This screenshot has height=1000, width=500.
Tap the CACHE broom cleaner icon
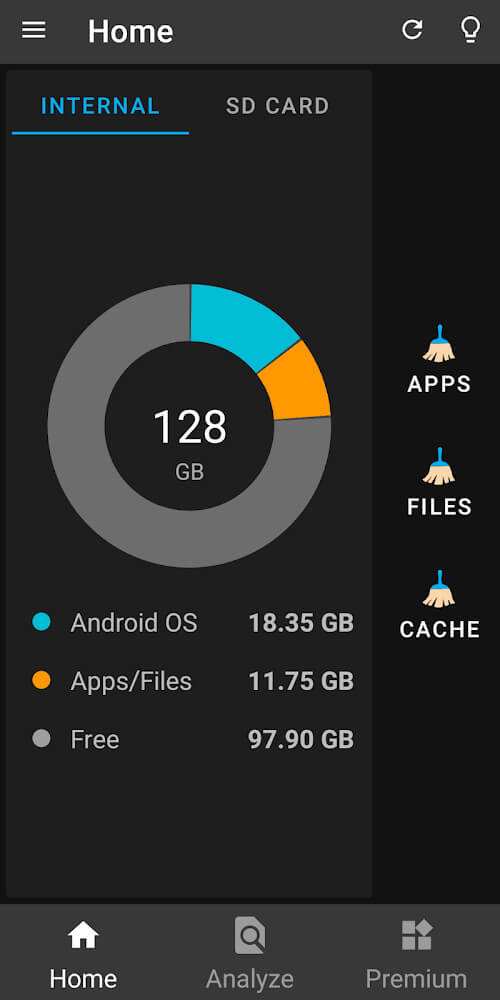point(439,589)
